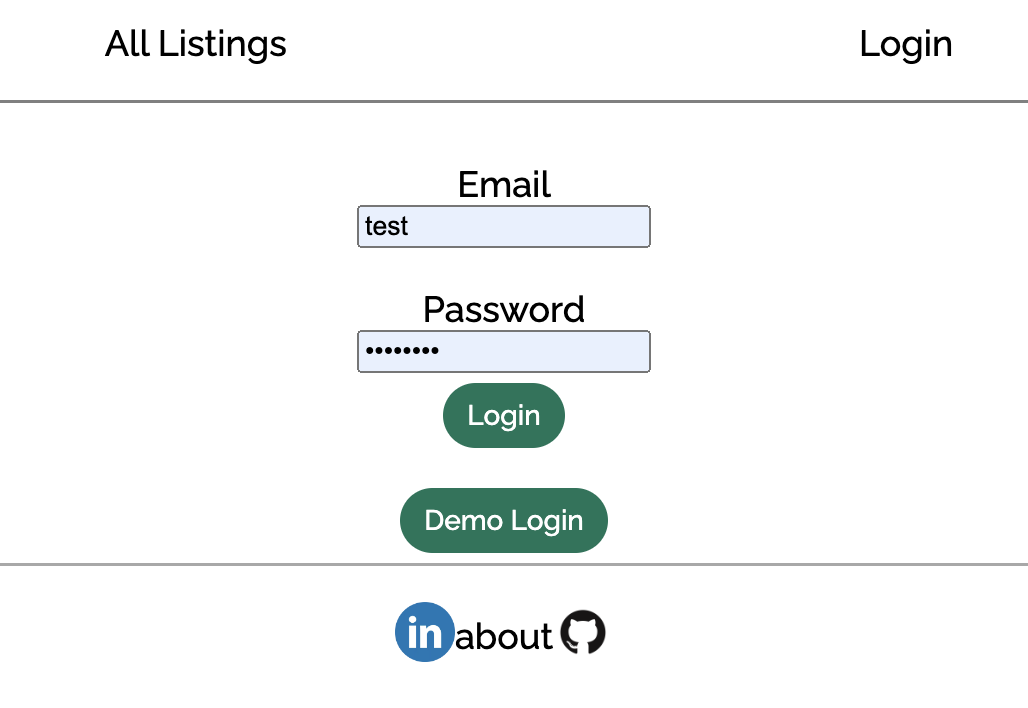
Task: Select Login in the navigation bar
Action: [x=905, y=43]
